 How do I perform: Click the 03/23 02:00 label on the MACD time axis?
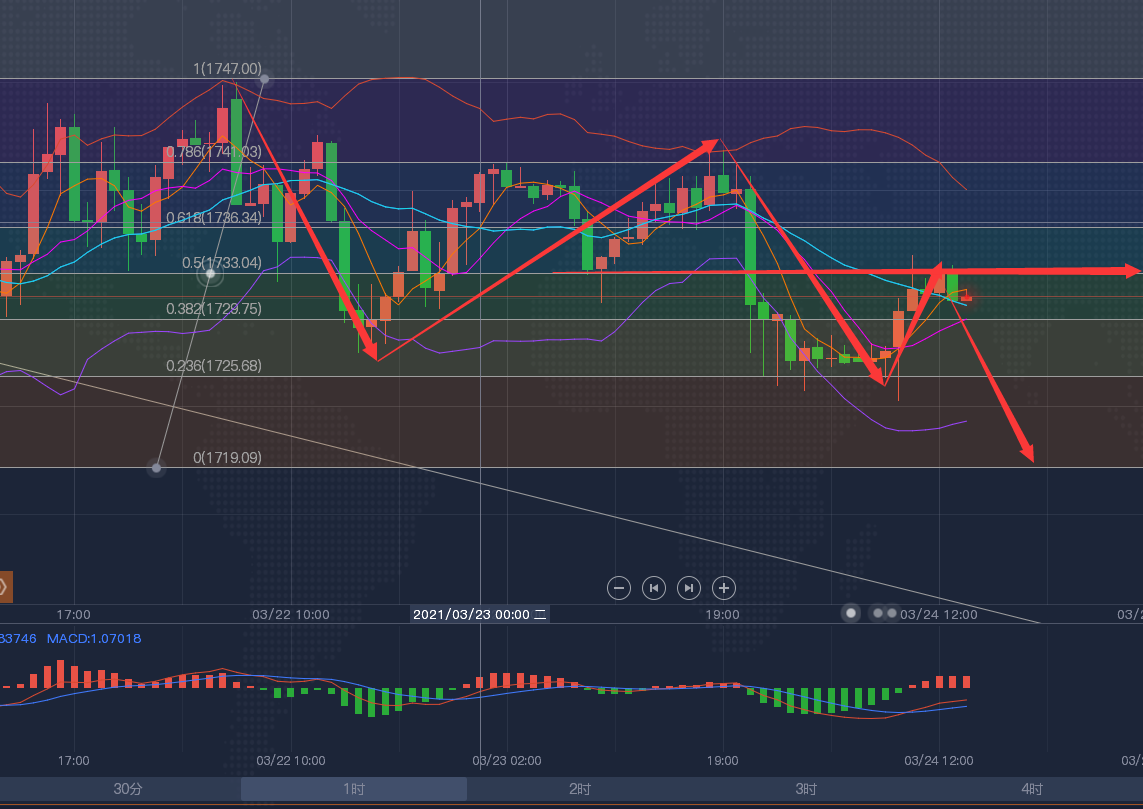click(507, 760)
